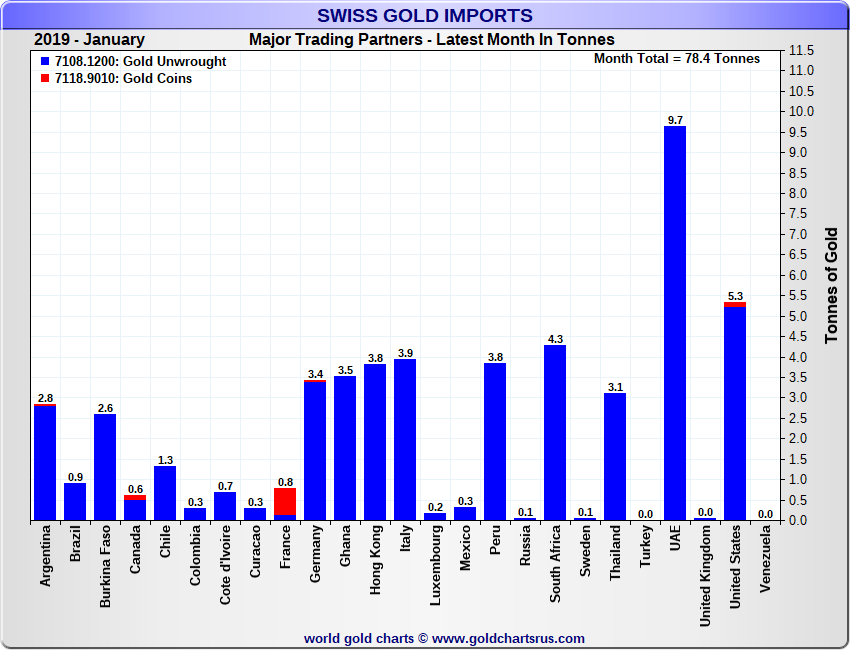
Task: Select the Argentina bar
Action: click(45, 463)
